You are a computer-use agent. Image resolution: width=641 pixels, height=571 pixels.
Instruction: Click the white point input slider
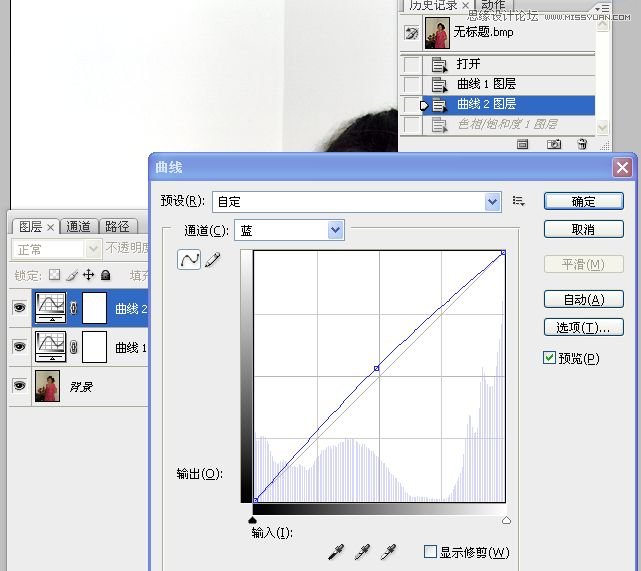pos(506,520)
